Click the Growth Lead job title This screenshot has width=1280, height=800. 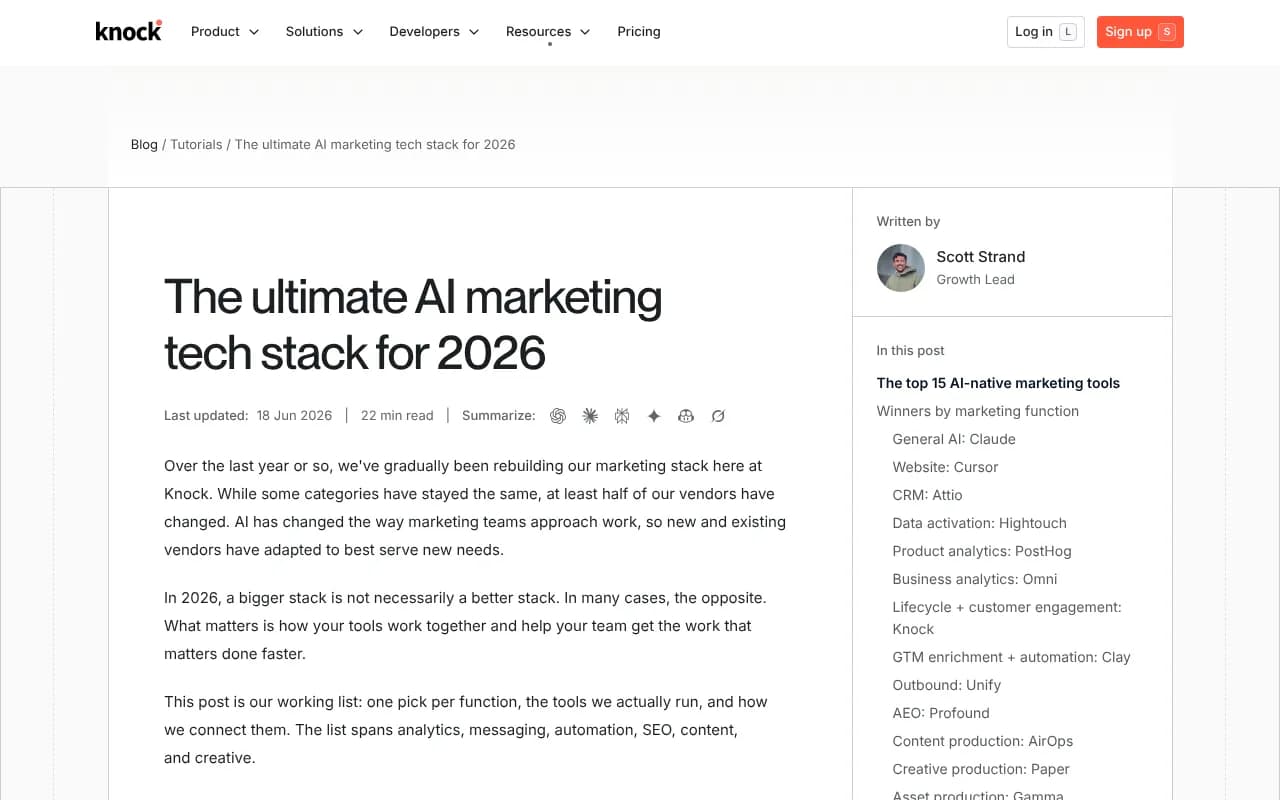[x=976, y=280]
